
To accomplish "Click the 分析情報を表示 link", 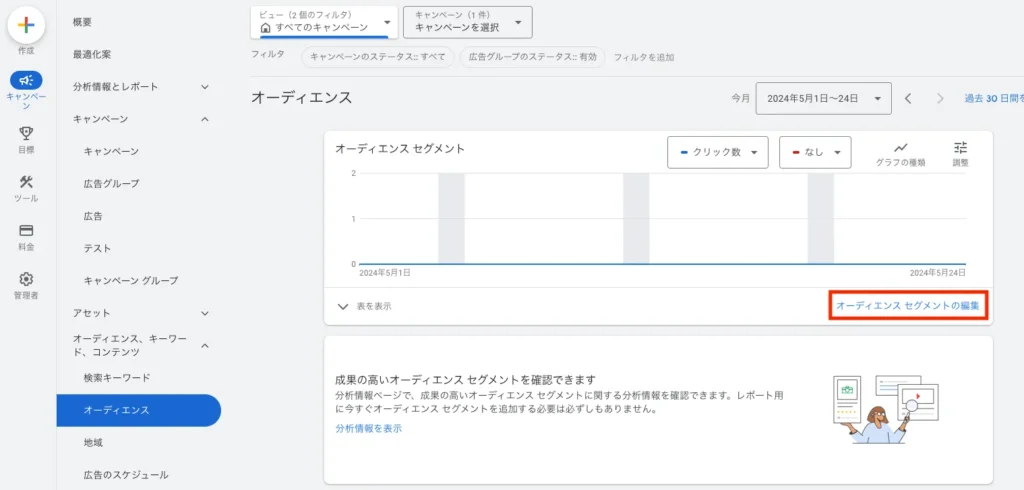I will [368, 429].
